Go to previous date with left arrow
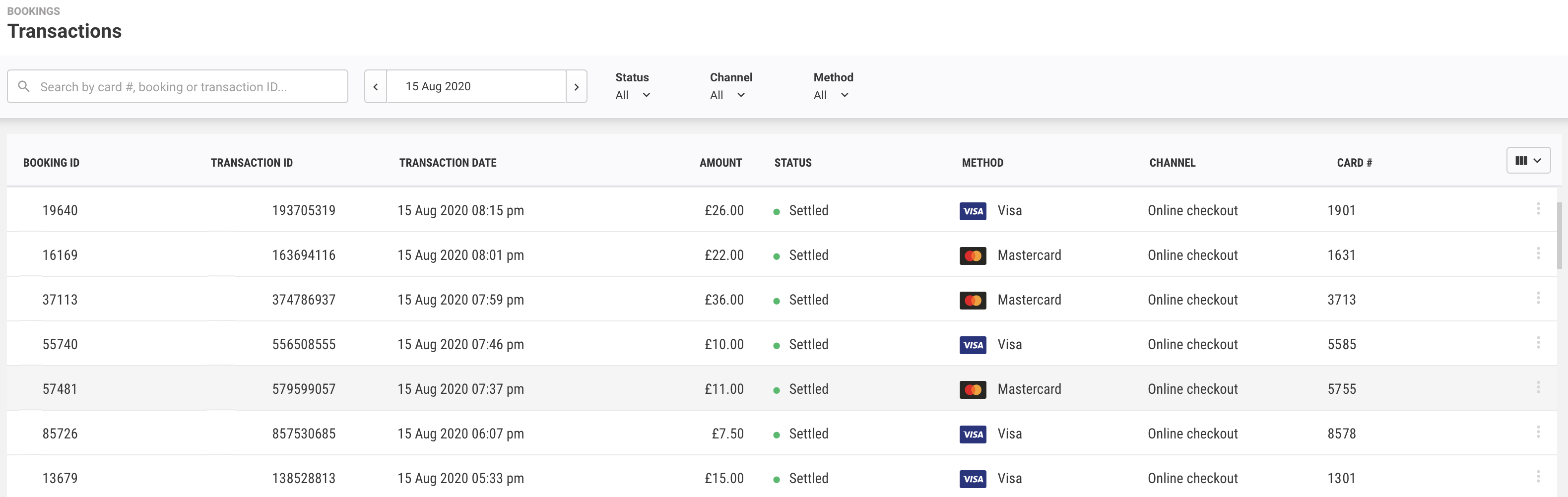The image size is (1568, 497). coord(376,87)
